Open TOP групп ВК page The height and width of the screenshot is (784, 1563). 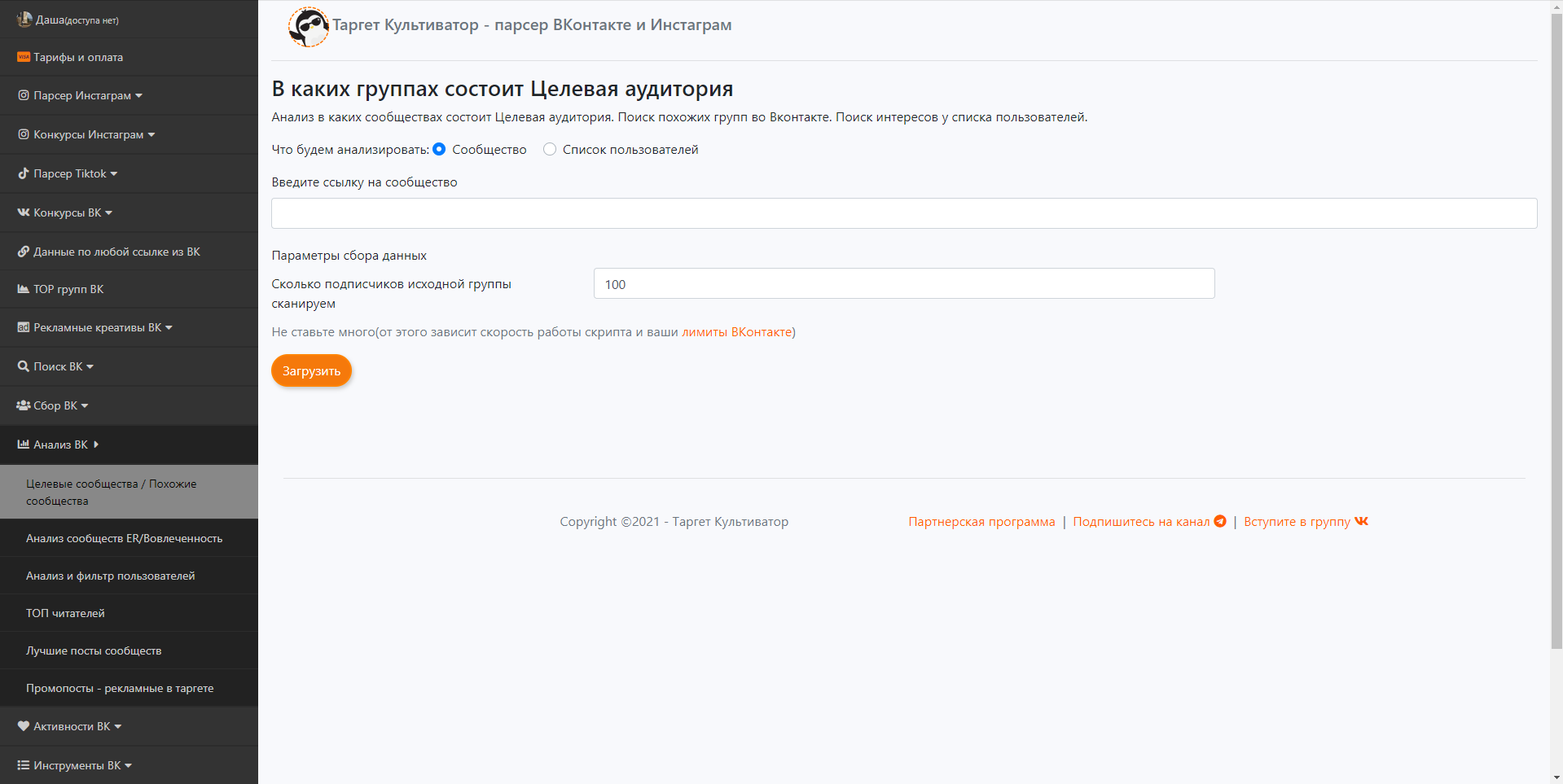(129, 289)
